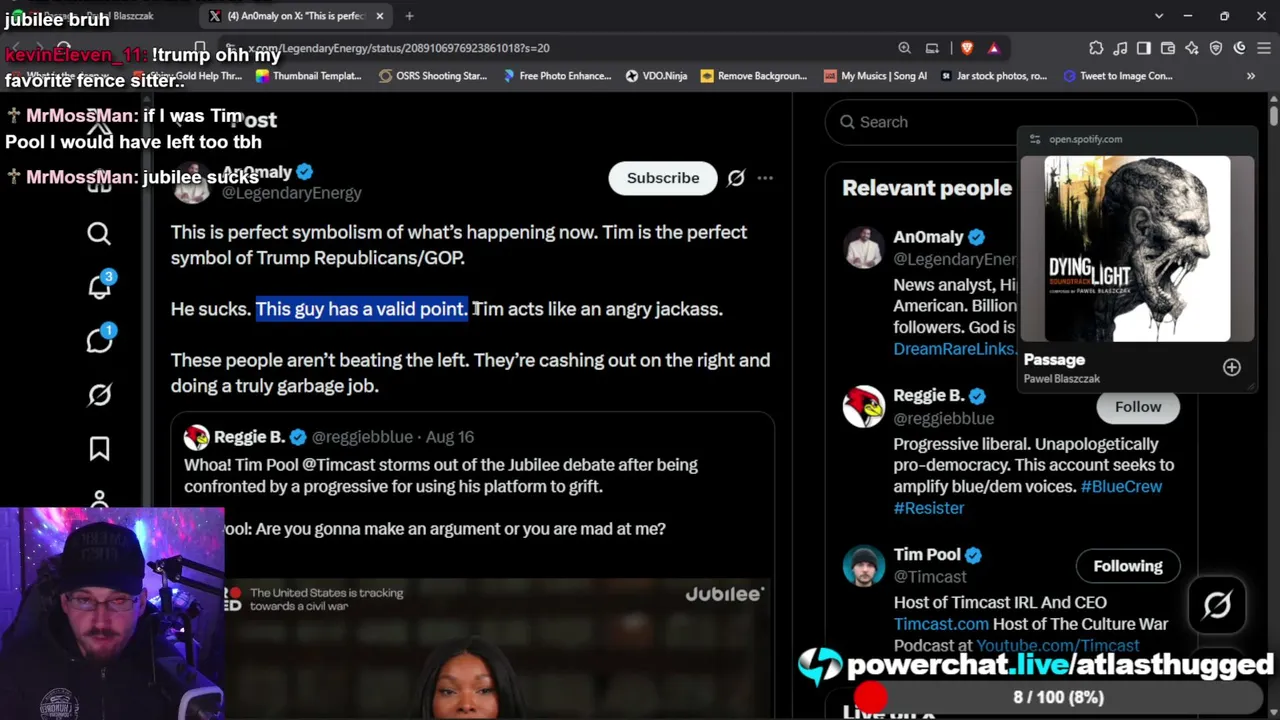Screen dimensions: 1280x720
Task: Open the media control music note icon
Action: tap(1120, 48)
